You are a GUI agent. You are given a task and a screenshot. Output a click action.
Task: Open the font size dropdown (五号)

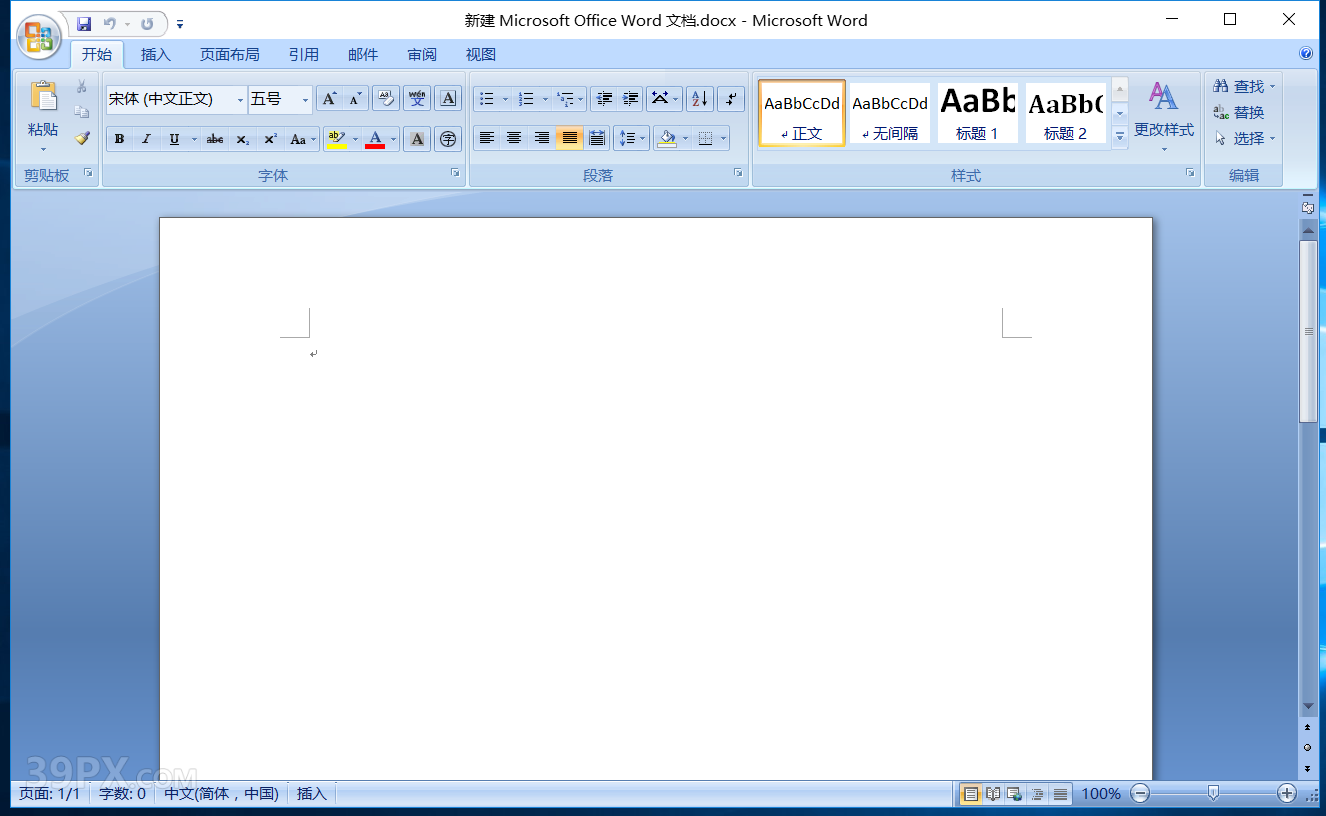pyautogui.click(x=306, y=99)
